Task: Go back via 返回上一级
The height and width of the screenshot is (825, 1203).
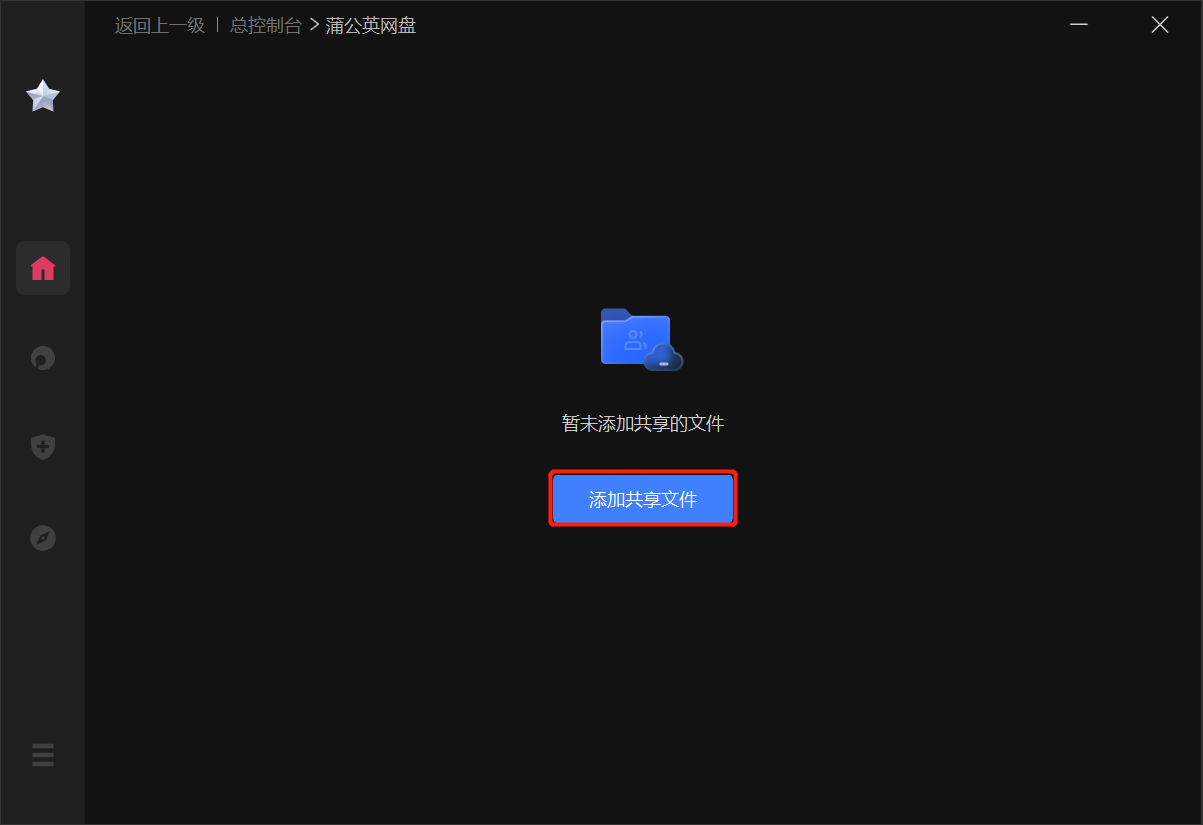Action: (160, 26)
